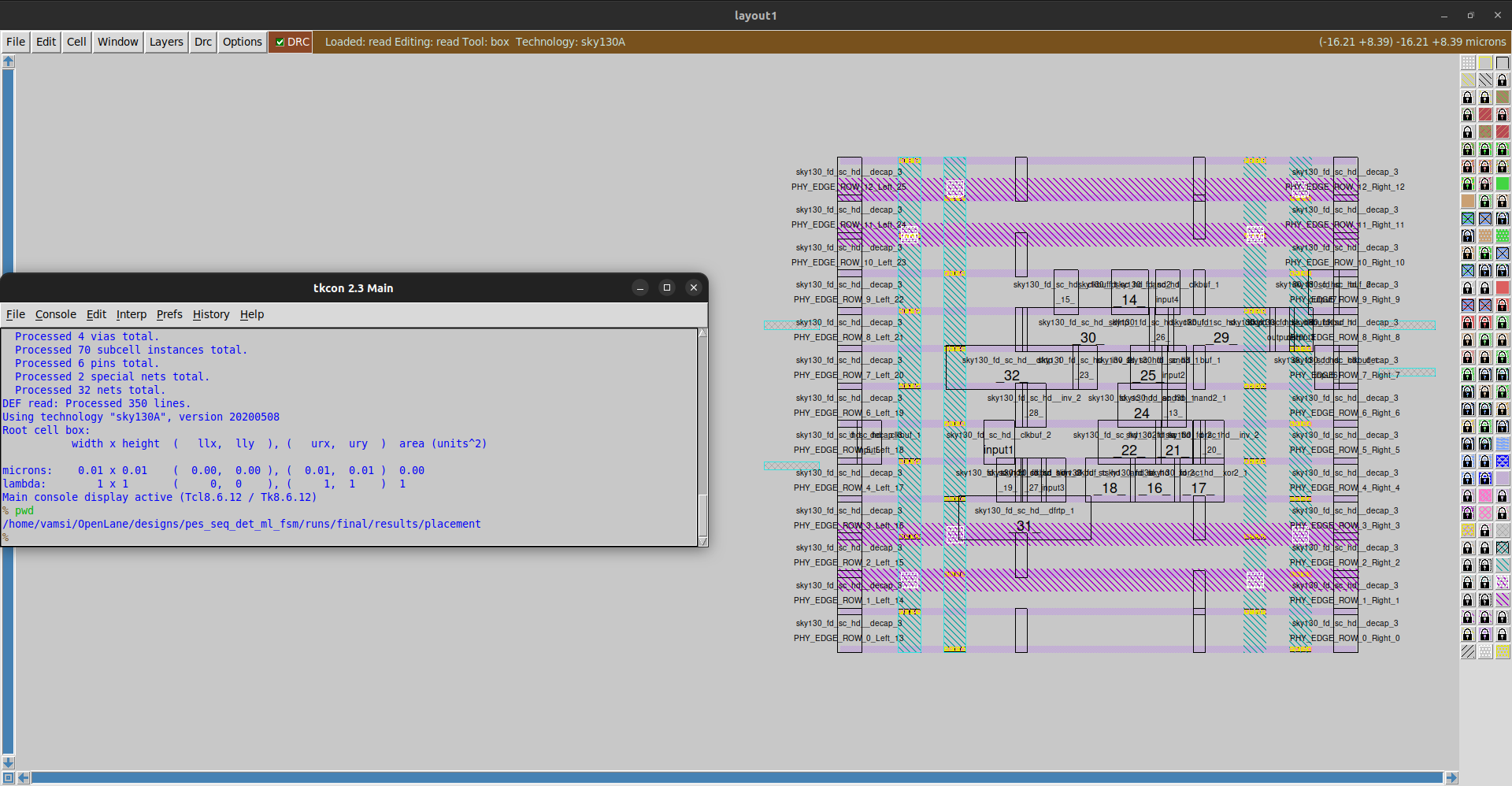Click the scroll-up arrow at the top left
This screenshot has height=786, width=1512.
coord(9,61)
